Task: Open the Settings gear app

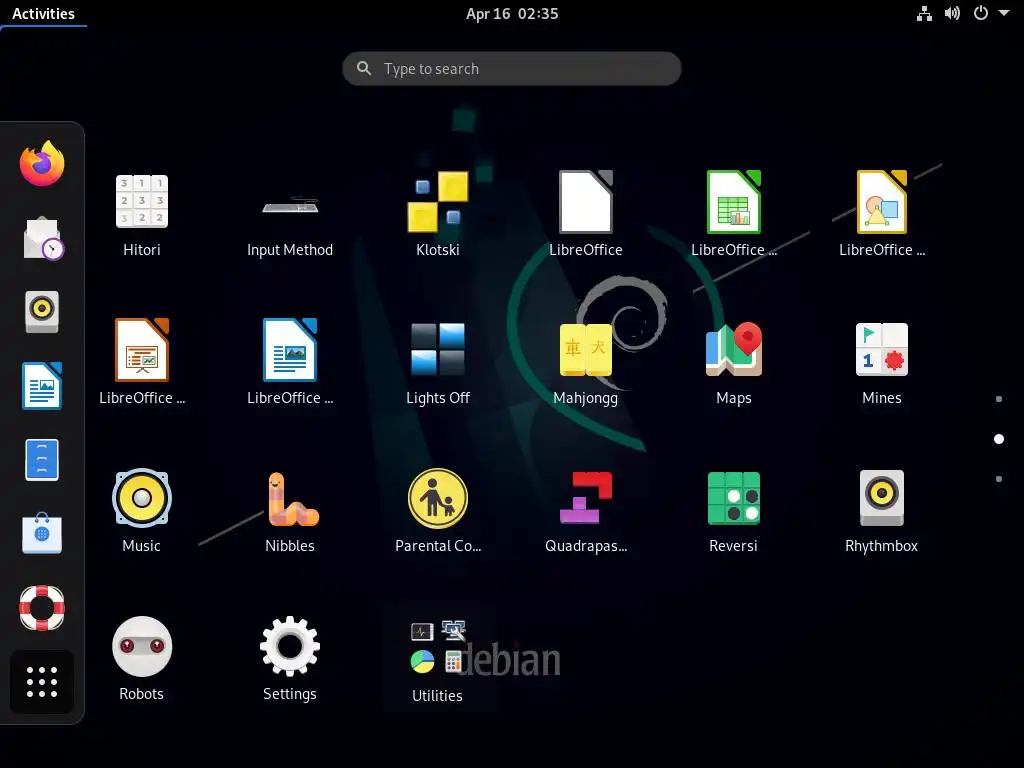Action: 290,660
